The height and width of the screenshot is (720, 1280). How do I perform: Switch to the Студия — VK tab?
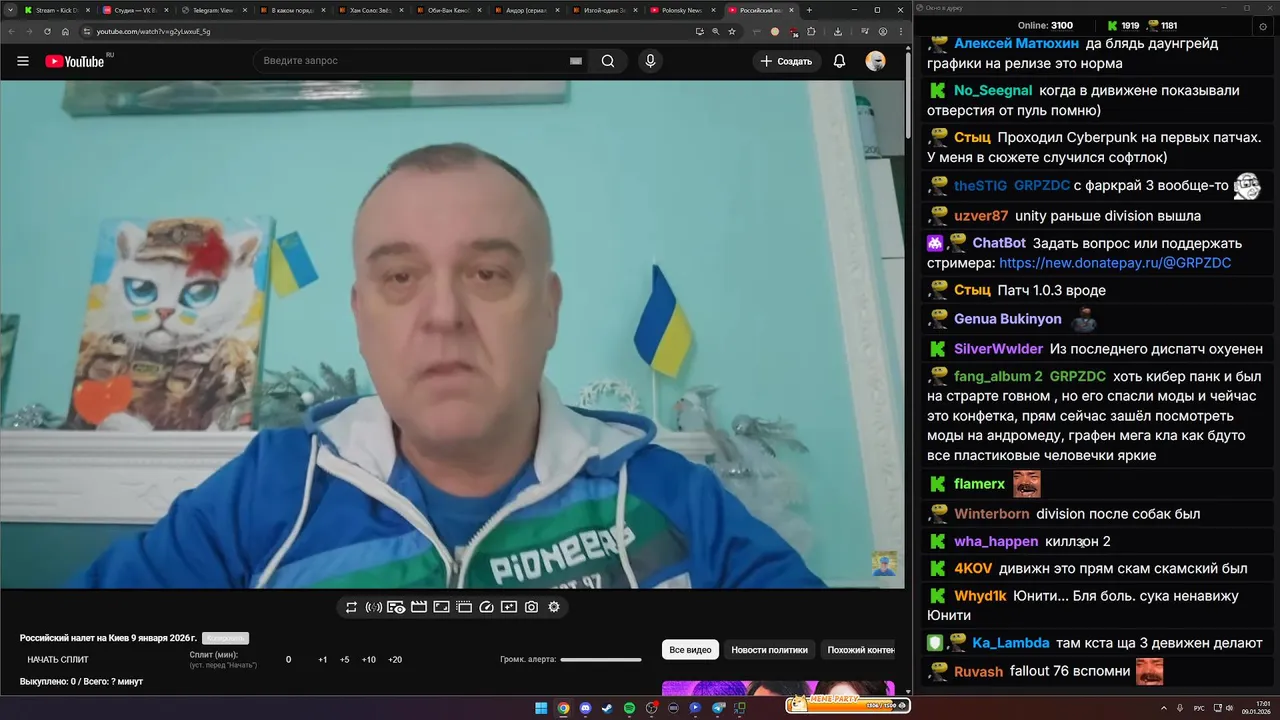click(136, 10)
